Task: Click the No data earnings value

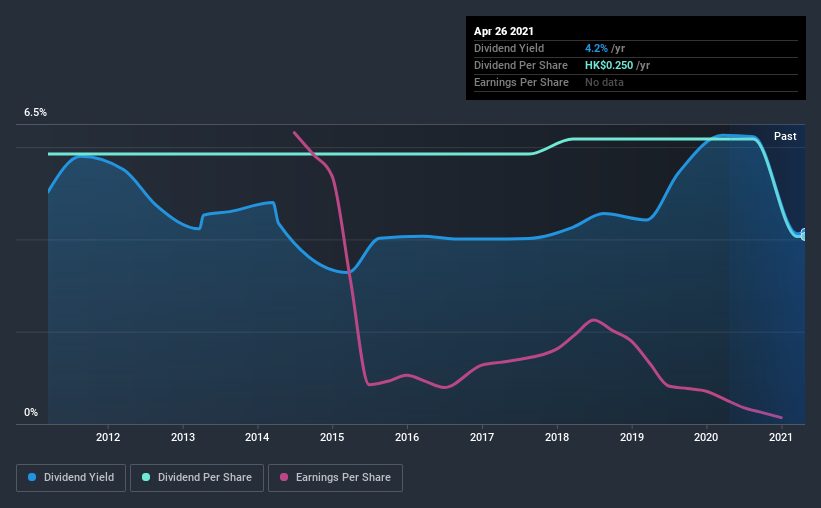Action: 604,82
